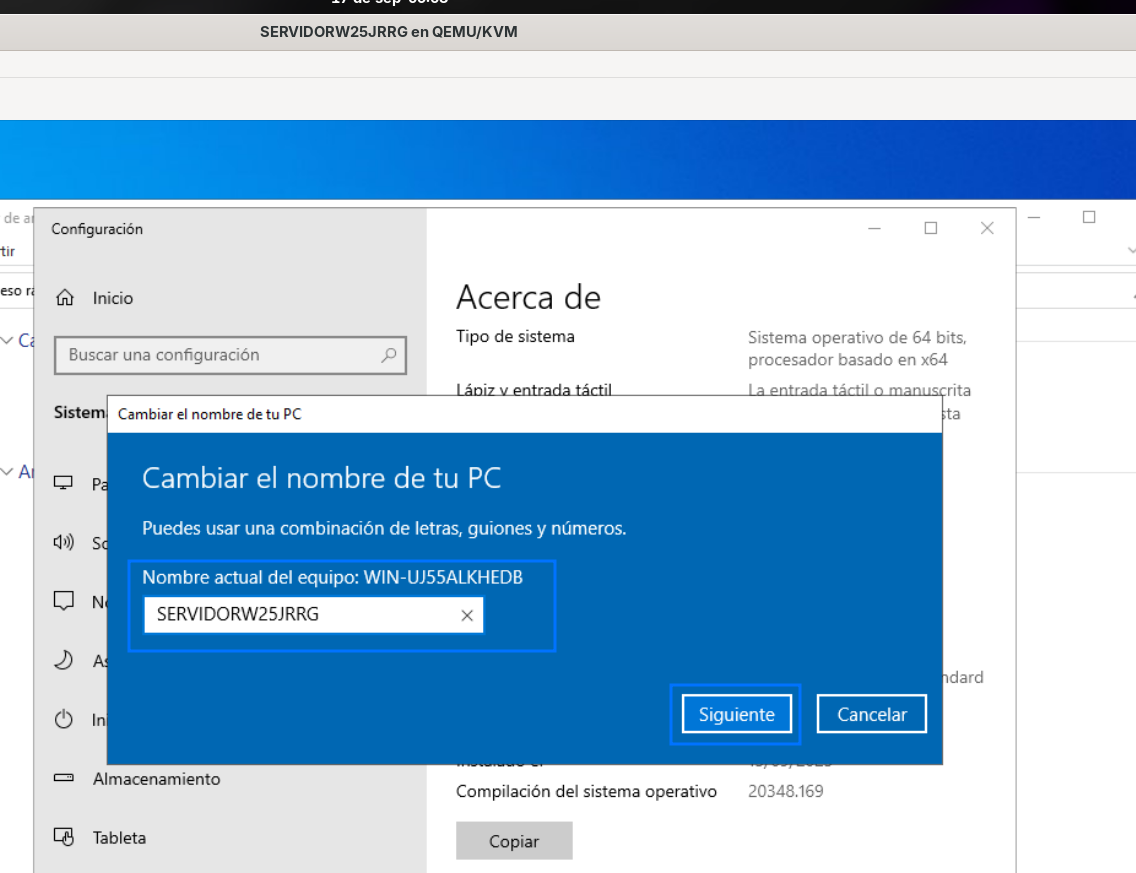
Task: Click the home icon beside Inicio
Action: pos(64,298)
